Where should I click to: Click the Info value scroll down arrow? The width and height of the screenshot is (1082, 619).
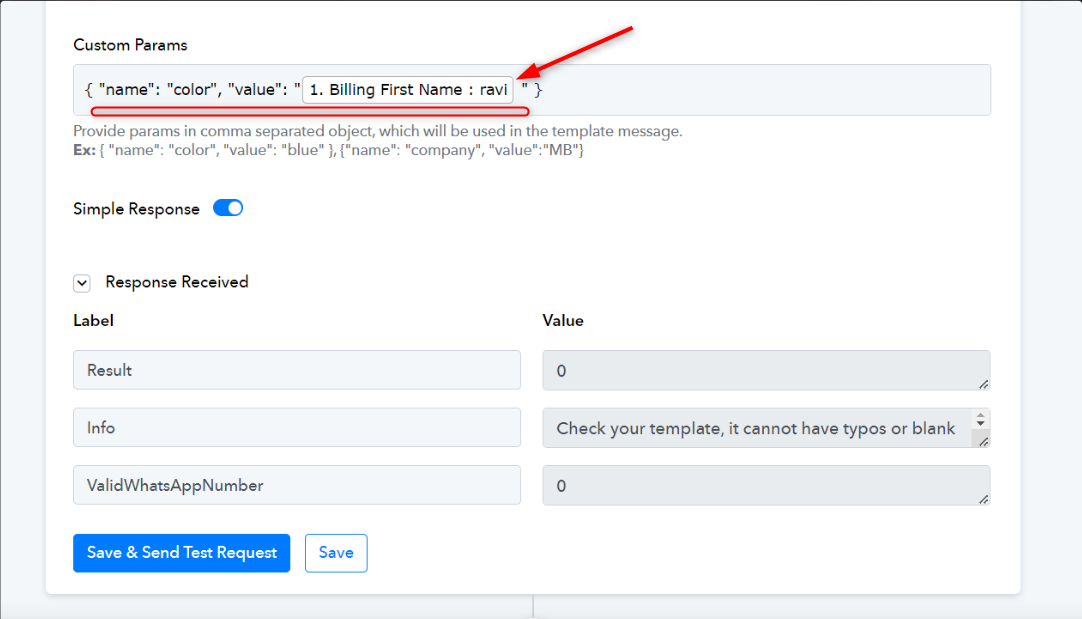pyautogui.click(x=981, y=423)
